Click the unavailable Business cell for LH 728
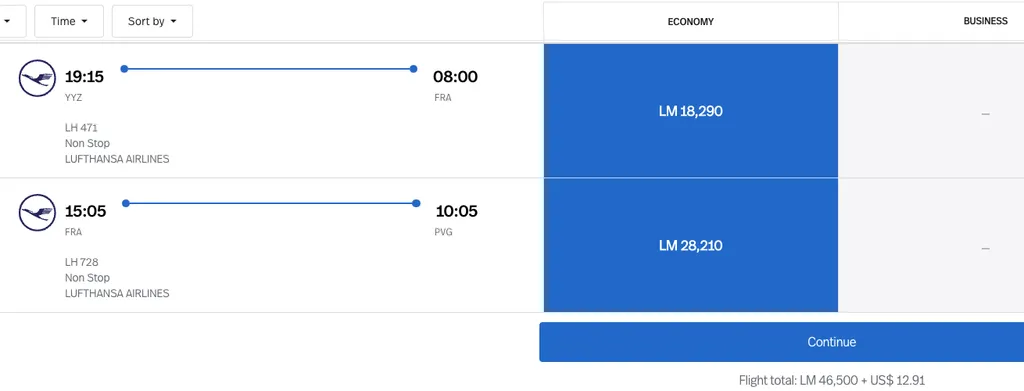The image size is (1024, 391). tap(931, 245)
